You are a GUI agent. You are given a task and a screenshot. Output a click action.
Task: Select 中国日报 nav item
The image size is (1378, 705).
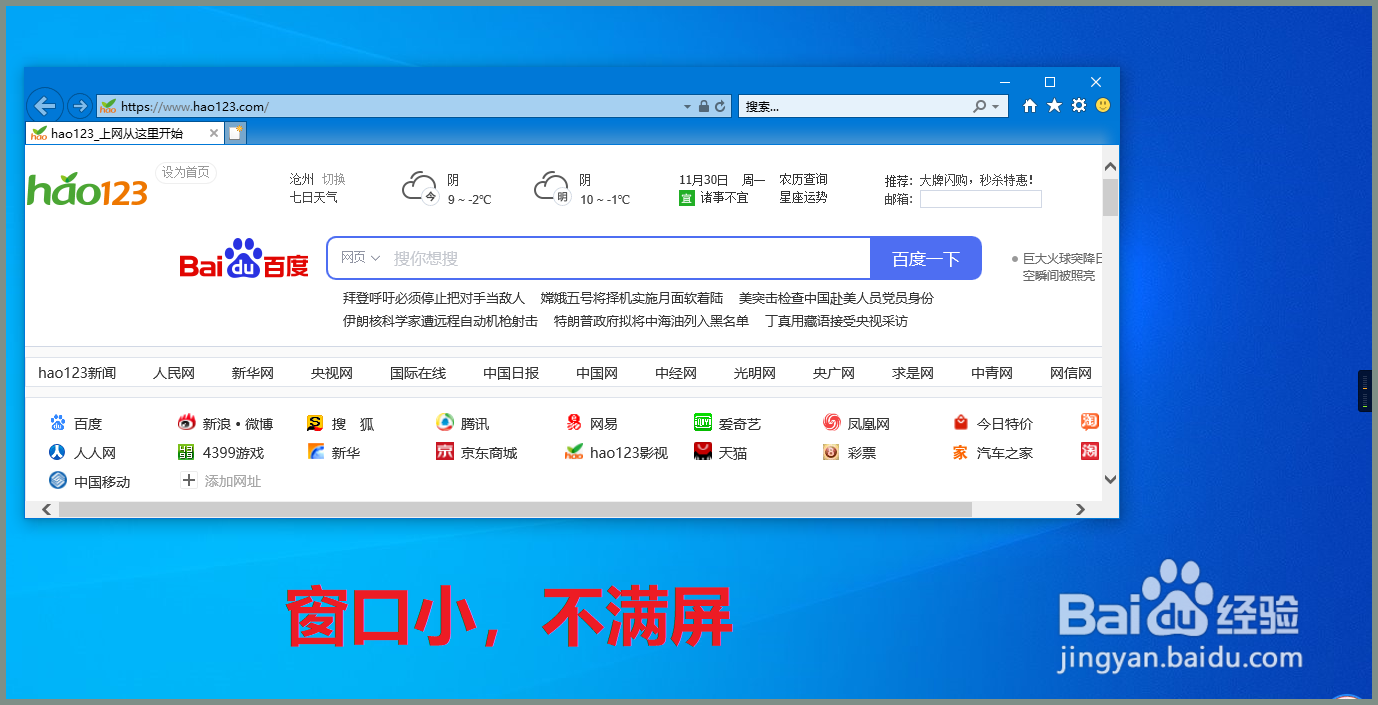pos(511,373)
